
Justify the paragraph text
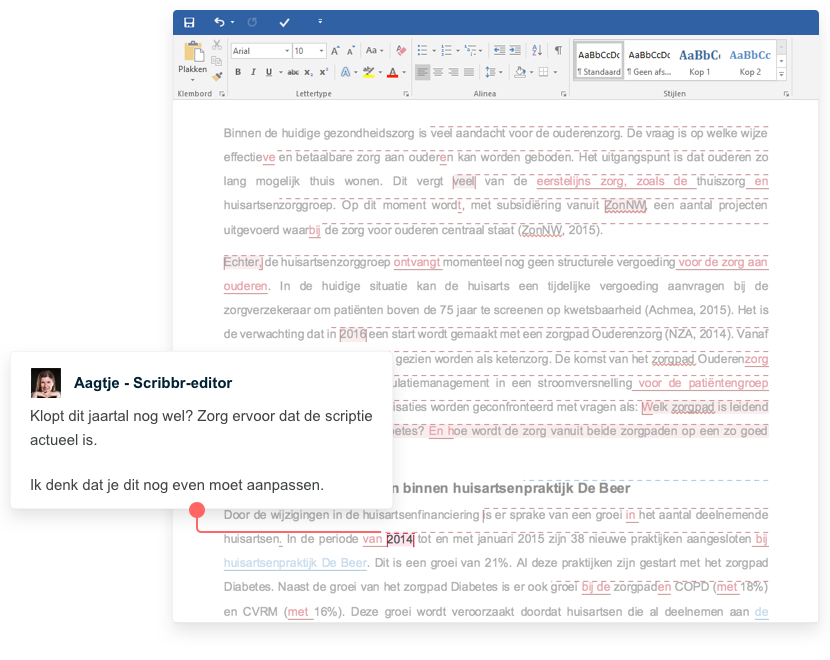(469, 73)
